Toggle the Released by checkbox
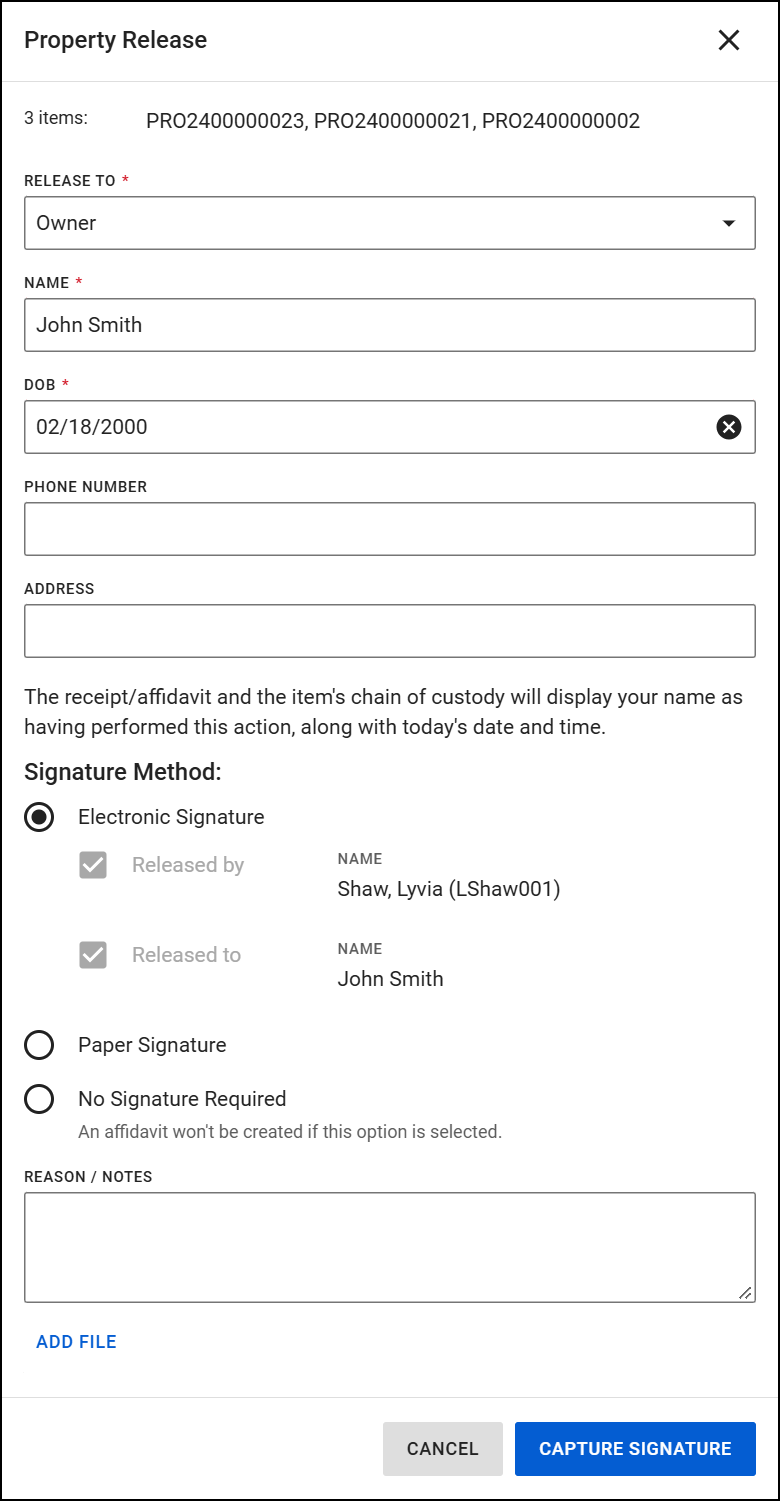This screenshot has height=1501, width=780. (92, 865)
